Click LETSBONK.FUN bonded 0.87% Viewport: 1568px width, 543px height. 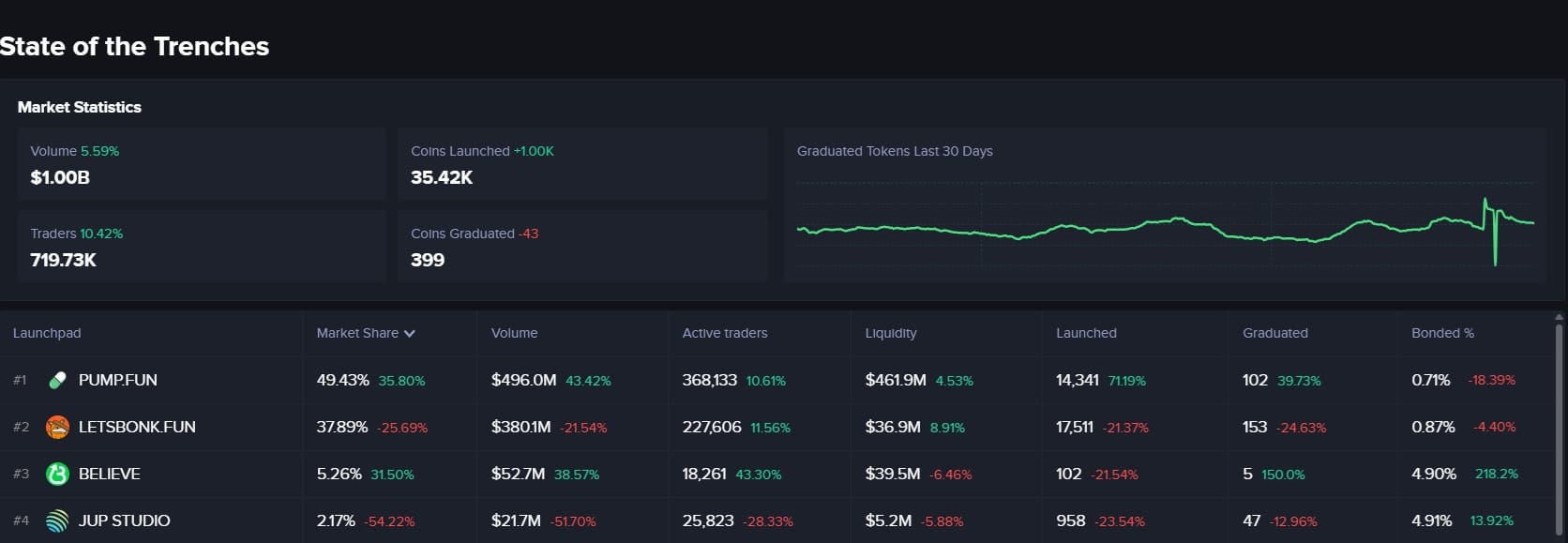tap(1433, 427)
